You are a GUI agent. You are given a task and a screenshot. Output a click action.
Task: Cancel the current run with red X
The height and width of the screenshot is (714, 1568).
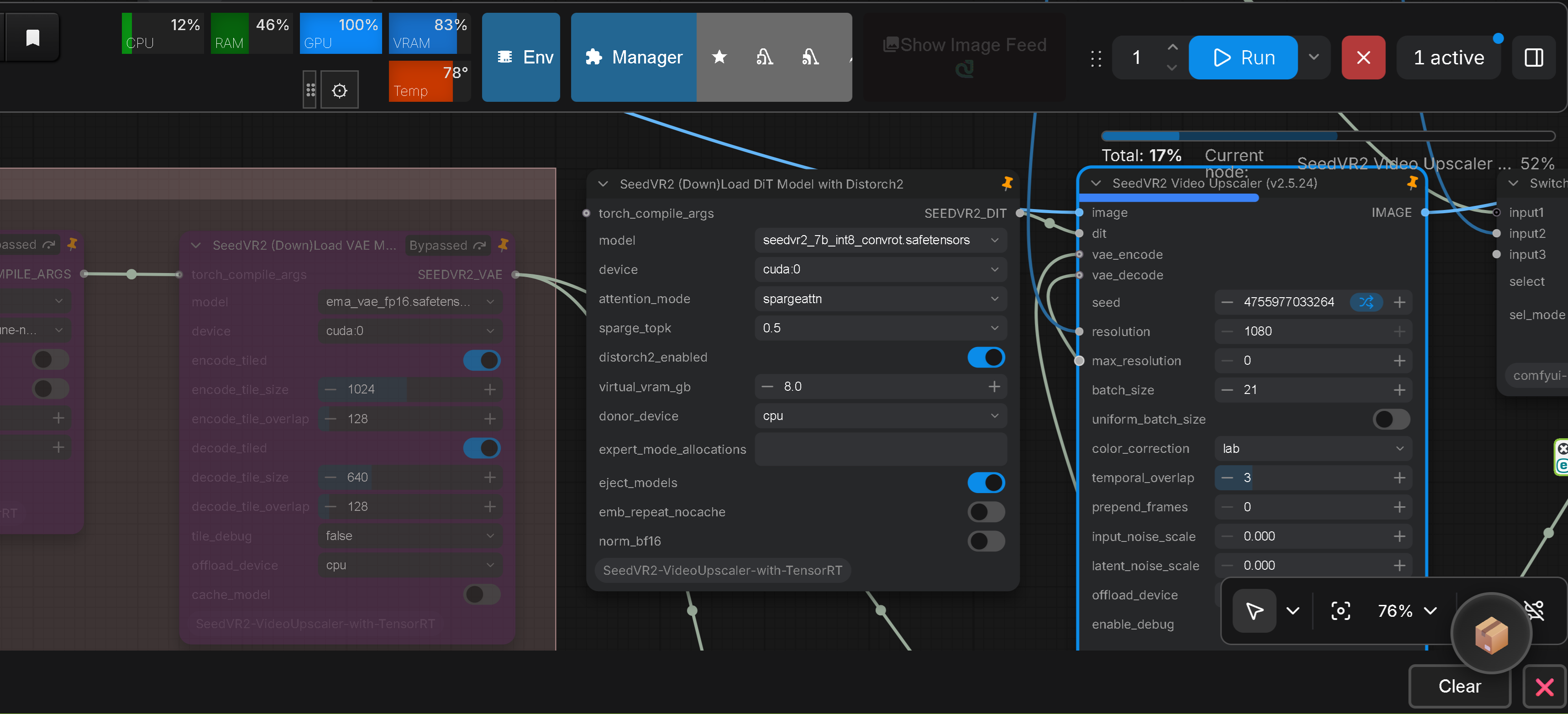1363,57
